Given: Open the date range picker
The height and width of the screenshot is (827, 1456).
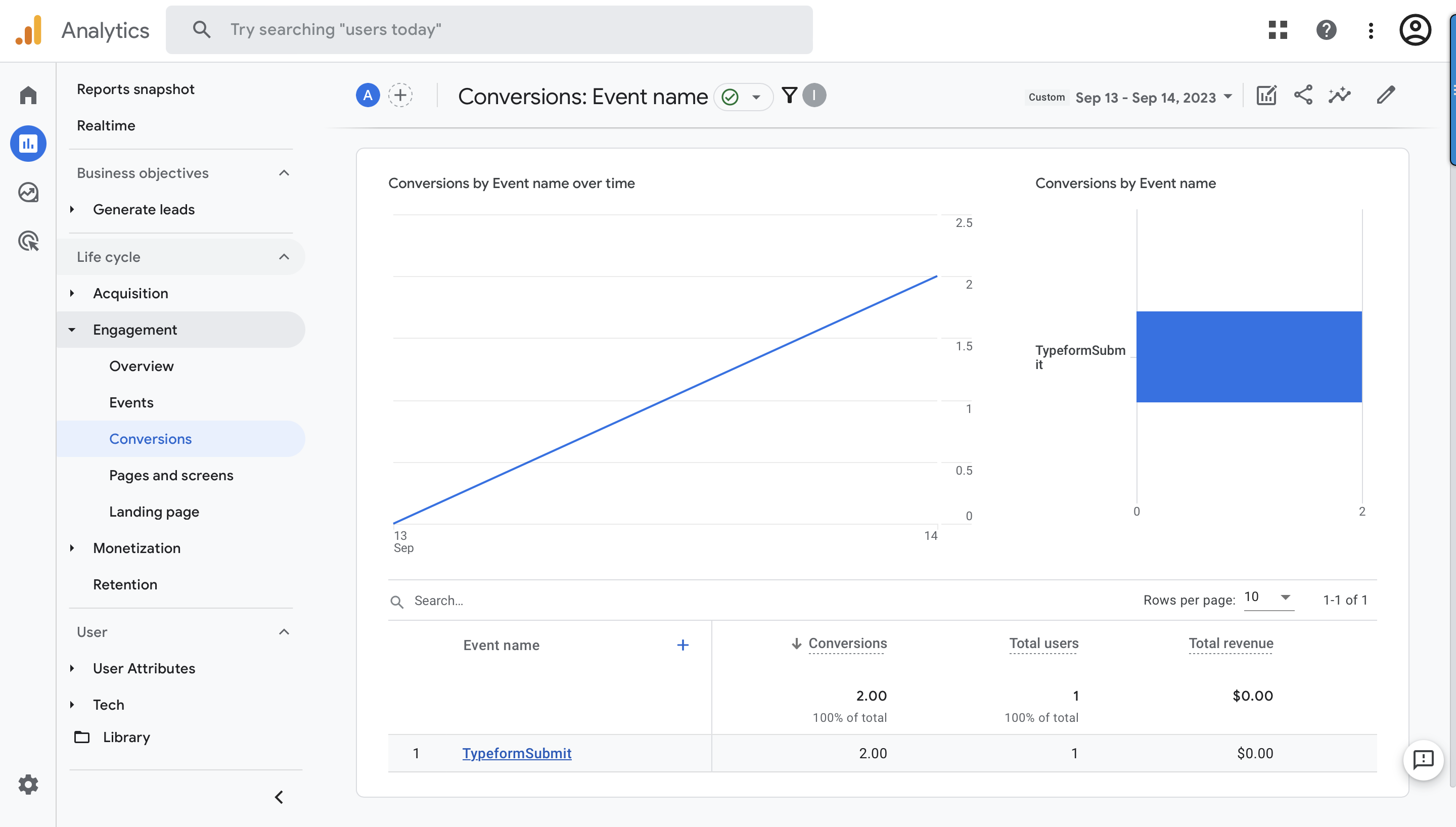Looking at the screenshot, I should [x=1153, y=98].
